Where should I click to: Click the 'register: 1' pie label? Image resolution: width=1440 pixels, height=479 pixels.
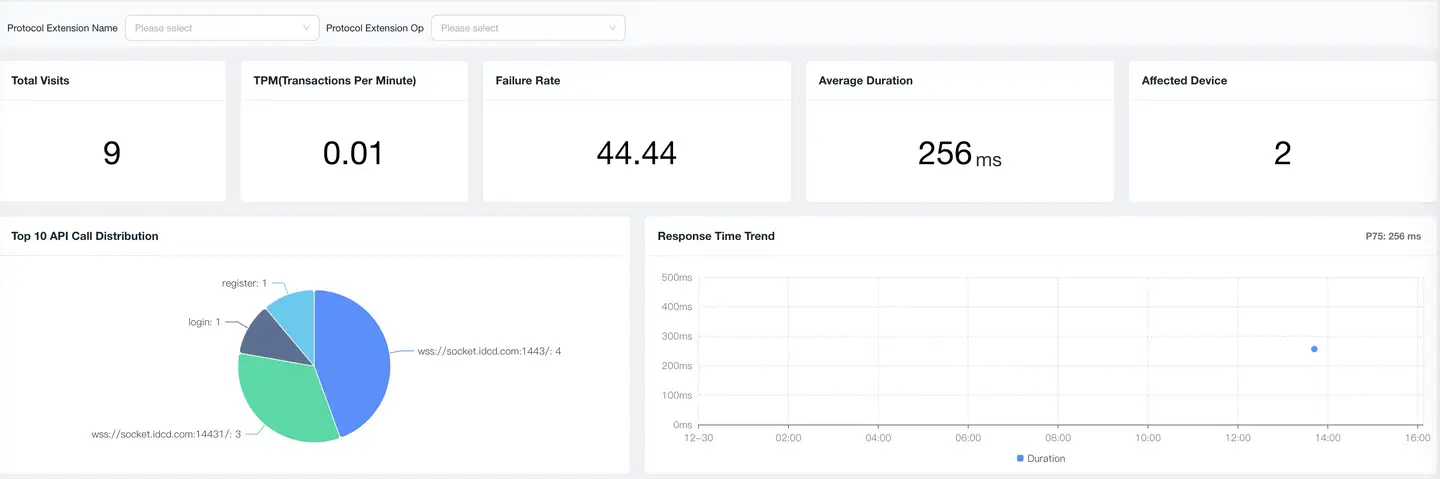point(244,283)
